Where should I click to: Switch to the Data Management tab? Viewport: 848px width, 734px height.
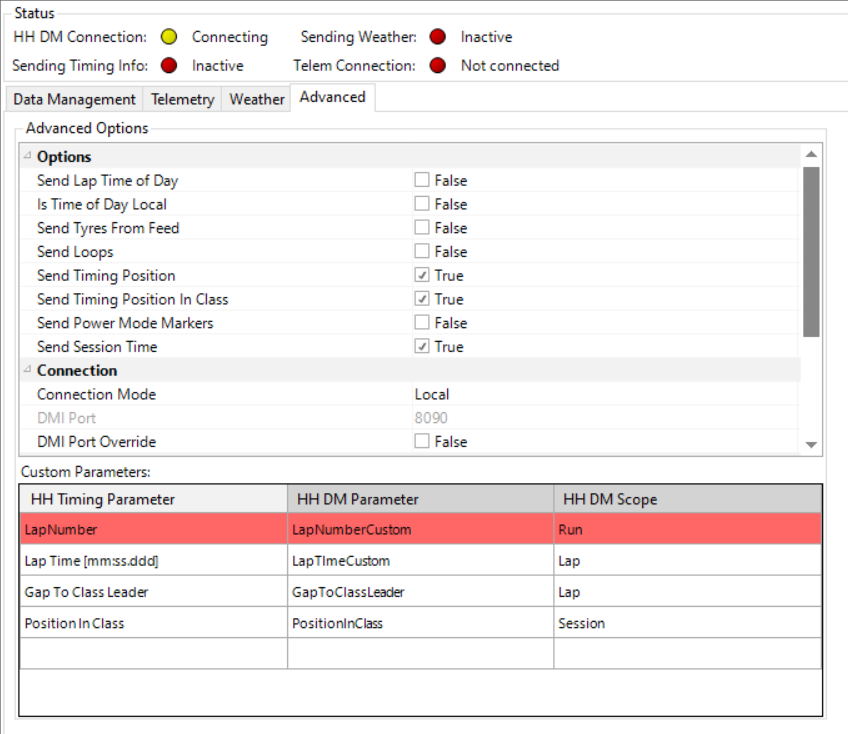(74, 99)
